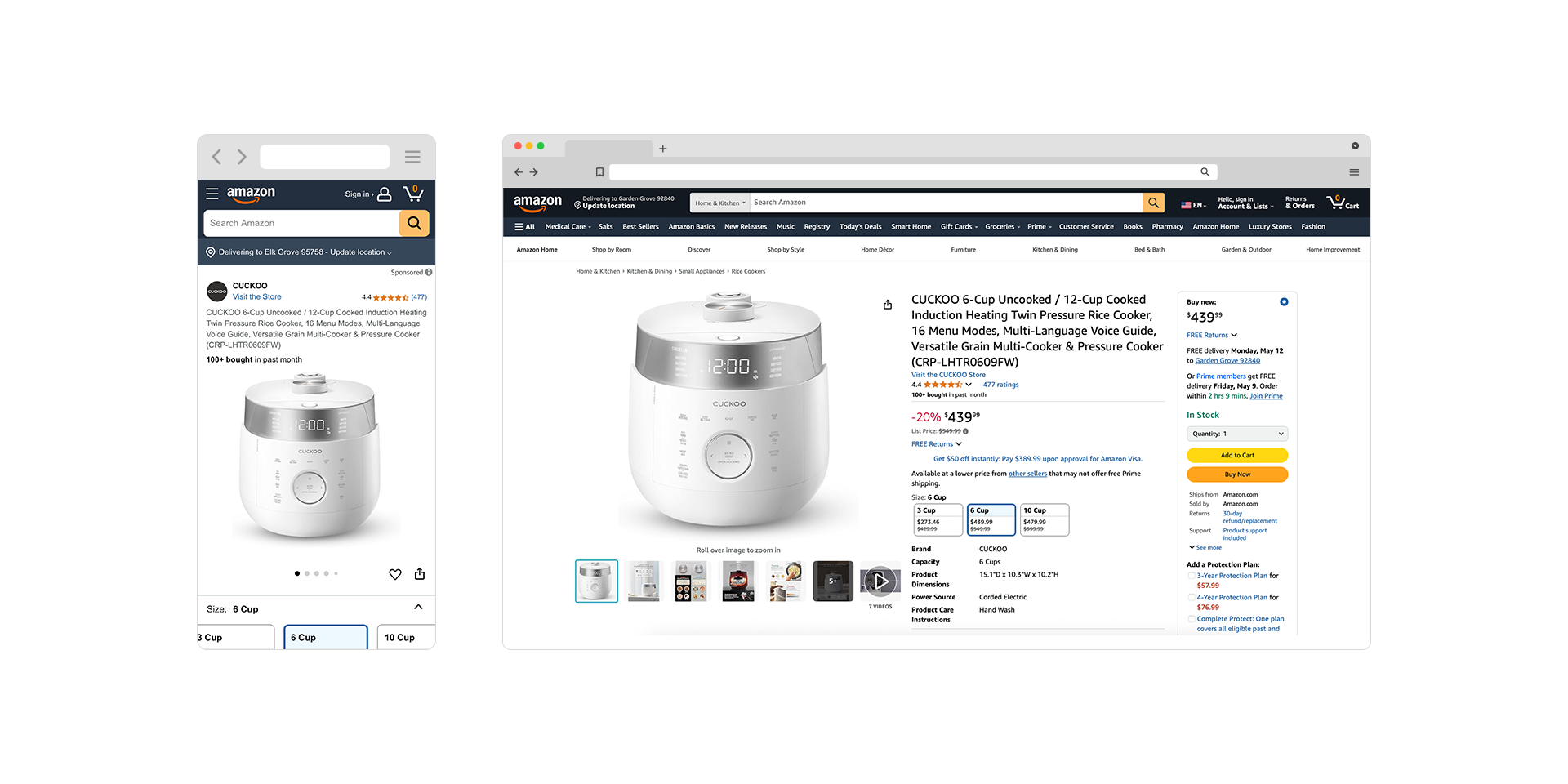This screenshot has height=784, width=1568.
Task: Open the 477 ratings link
Action: (x=1000, y=385)
